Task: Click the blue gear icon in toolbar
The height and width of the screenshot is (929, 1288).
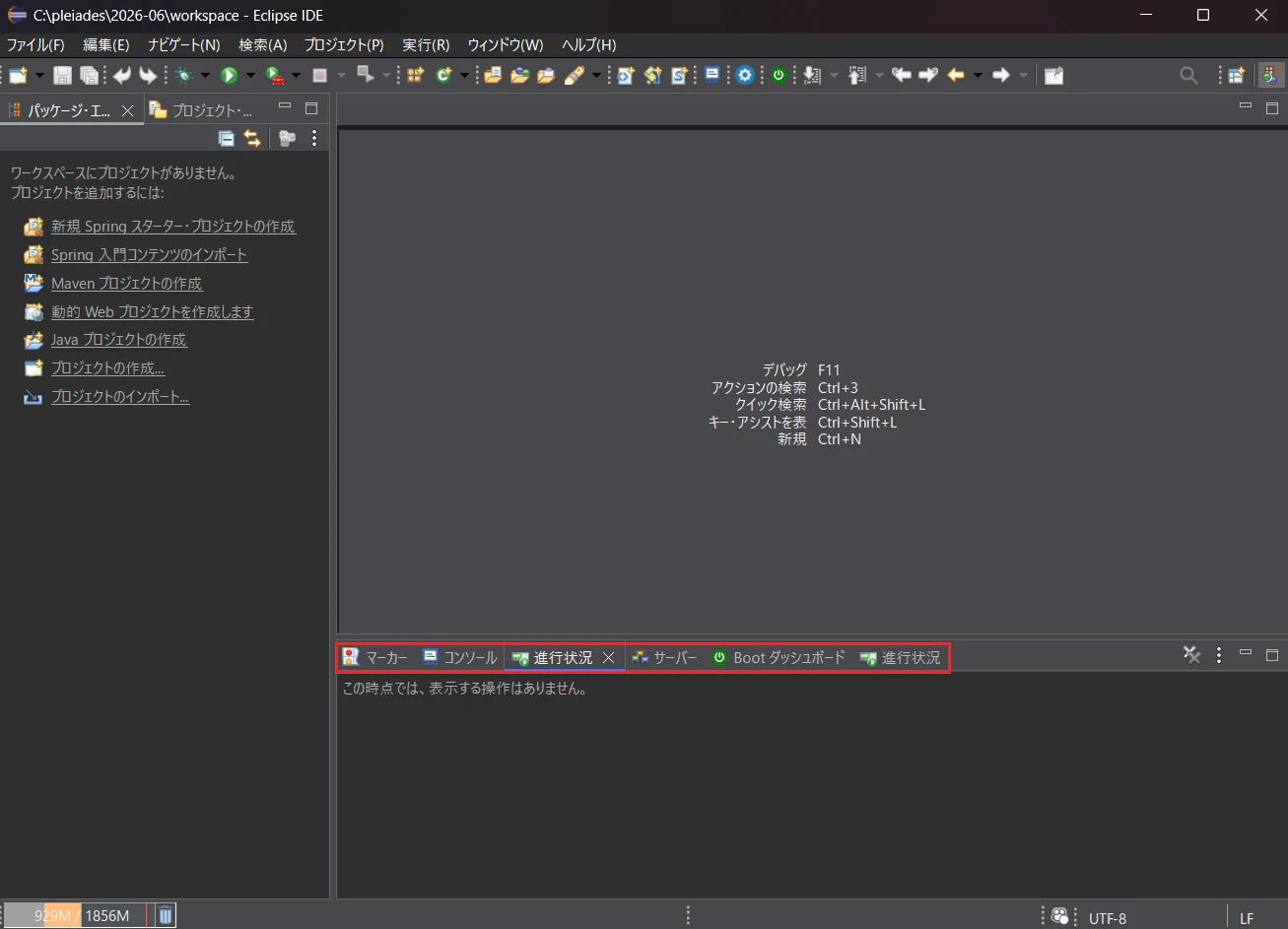Action: [x=745, y=76]
